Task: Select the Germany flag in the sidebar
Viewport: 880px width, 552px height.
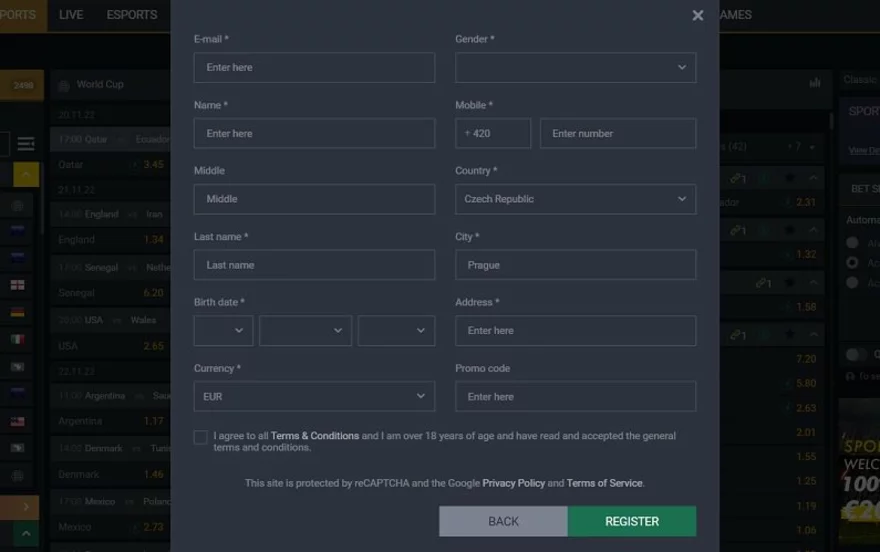Action: tap(17, 312)
